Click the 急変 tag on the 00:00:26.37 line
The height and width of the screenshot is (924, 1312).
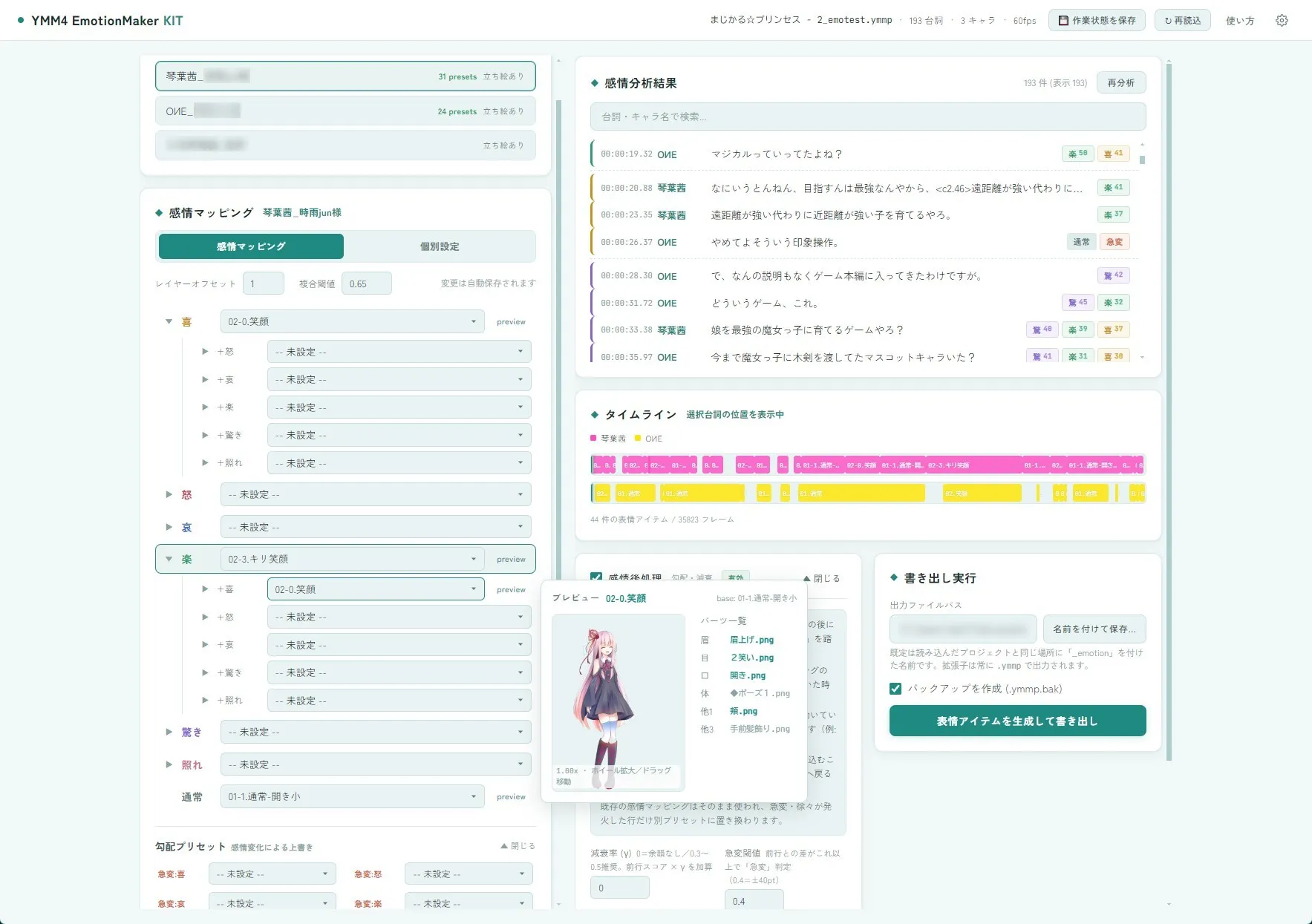tap(1114, 242)
